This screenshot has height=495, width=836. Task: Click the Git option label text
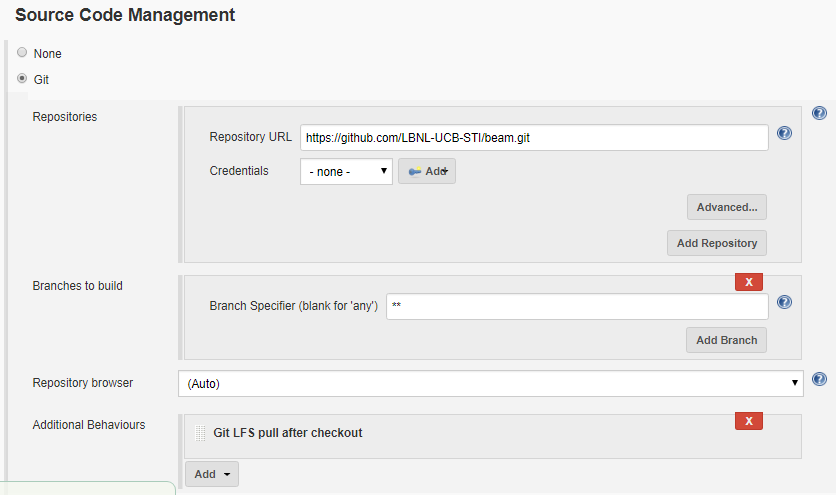click(x=41, y=79)
